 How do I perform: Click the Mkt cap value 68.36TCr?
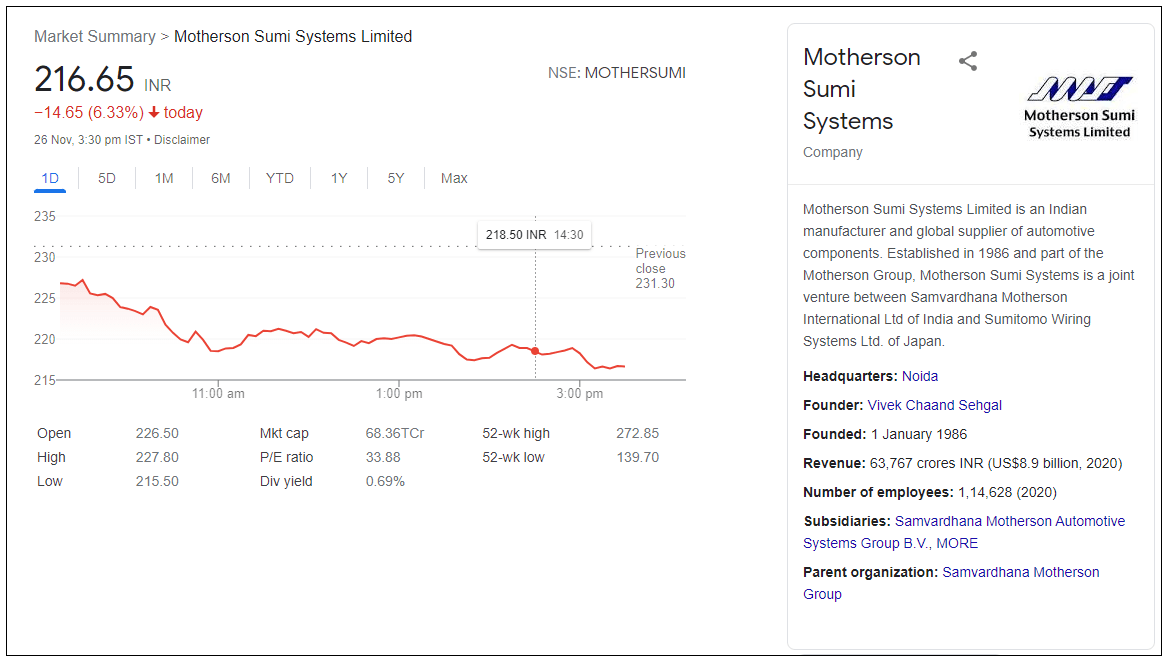click(x=395, y=434)
